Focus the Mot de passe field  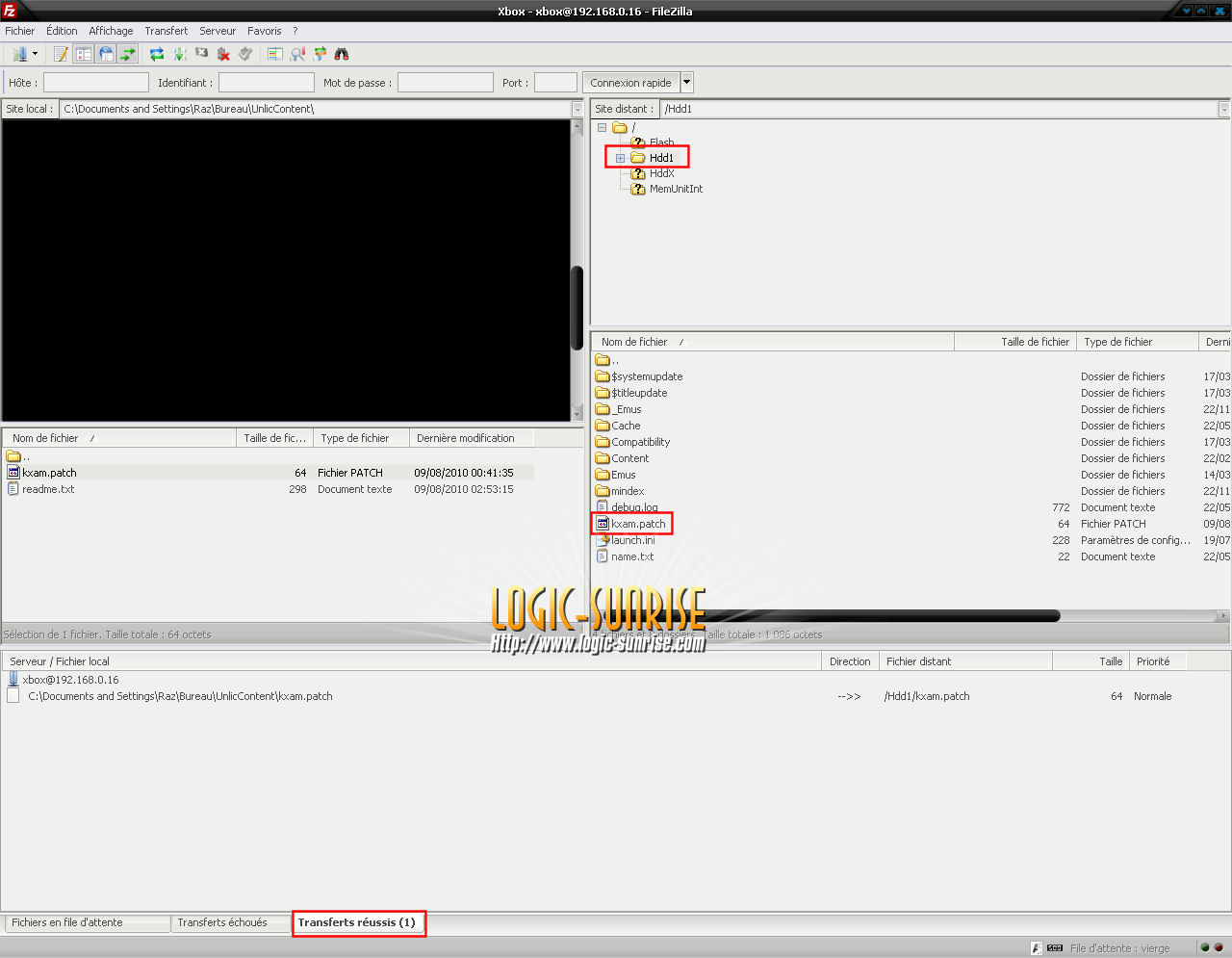click(446, 83)
